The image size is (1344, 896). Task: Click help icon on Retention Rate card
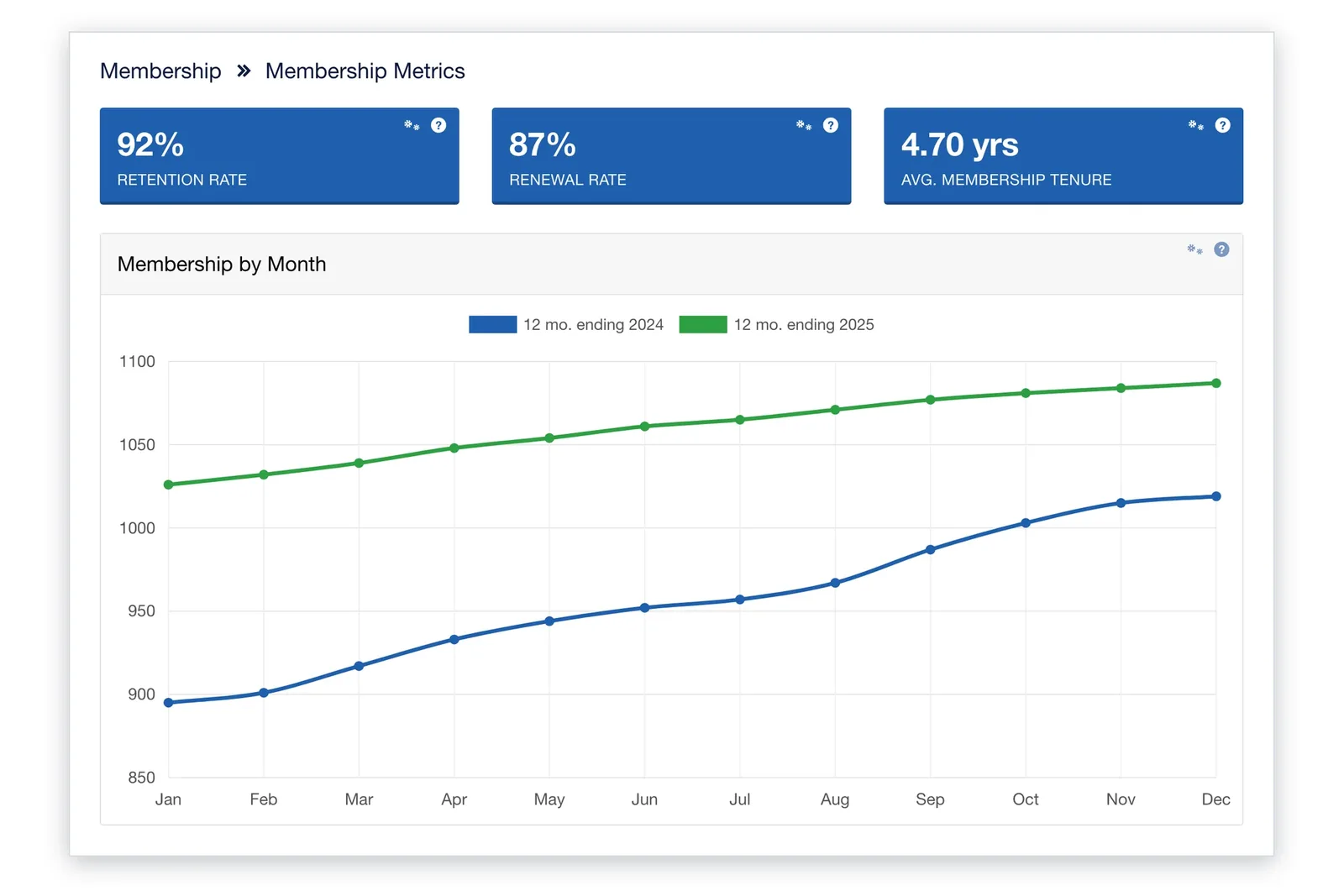[438, 125]
